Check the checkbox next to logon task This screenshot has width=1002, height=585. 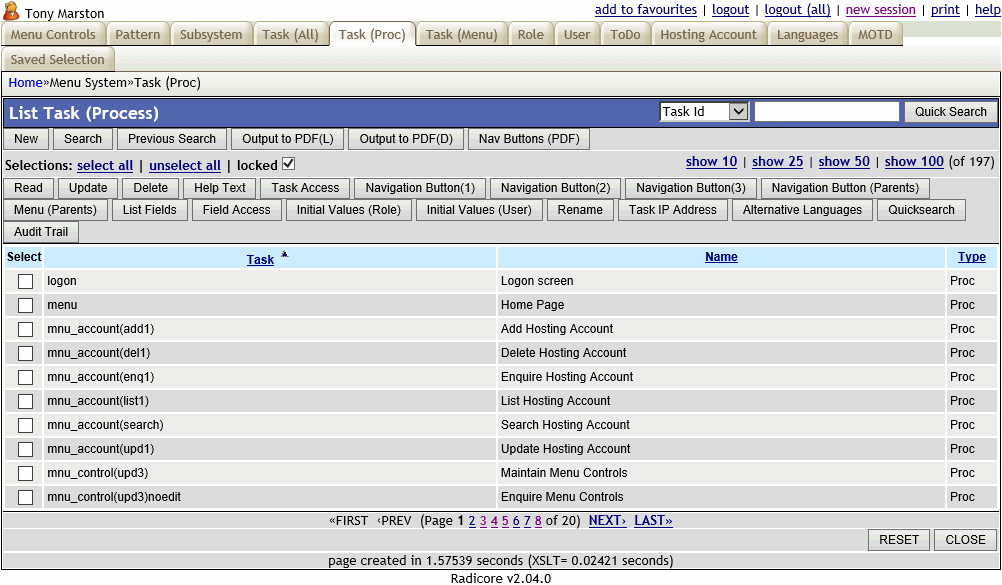tap(24, 281)
